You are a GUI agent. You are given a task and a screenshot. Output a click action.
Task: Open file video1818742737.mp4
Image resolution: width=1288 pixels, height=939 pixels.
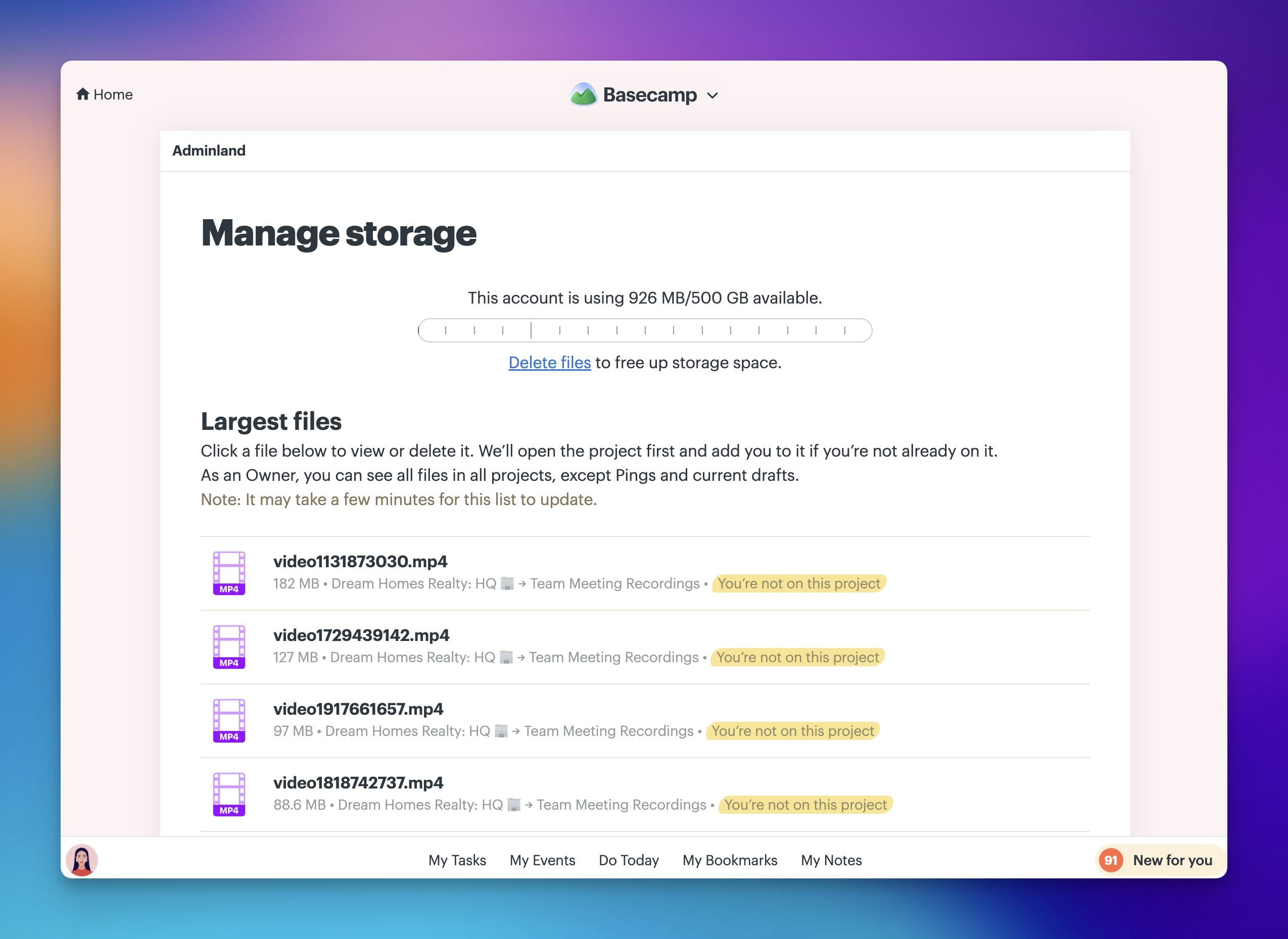(358, 783)
